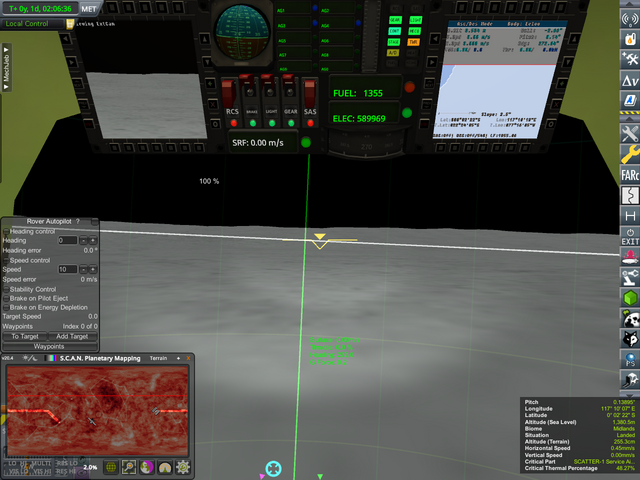Click the green ELEC indicator button
Viewport: 640px width, 480px height.
407,113
